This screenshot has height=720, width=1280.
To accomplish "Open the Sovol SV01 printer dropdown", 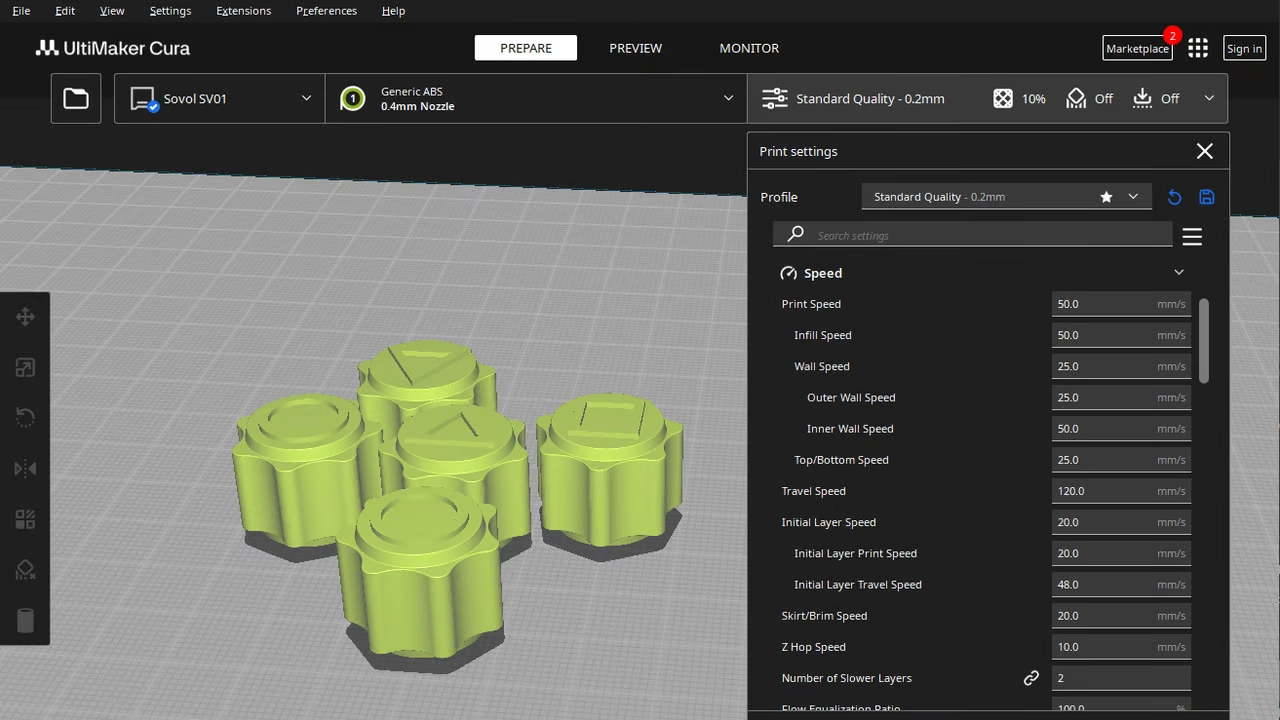I will click(220, 98).
